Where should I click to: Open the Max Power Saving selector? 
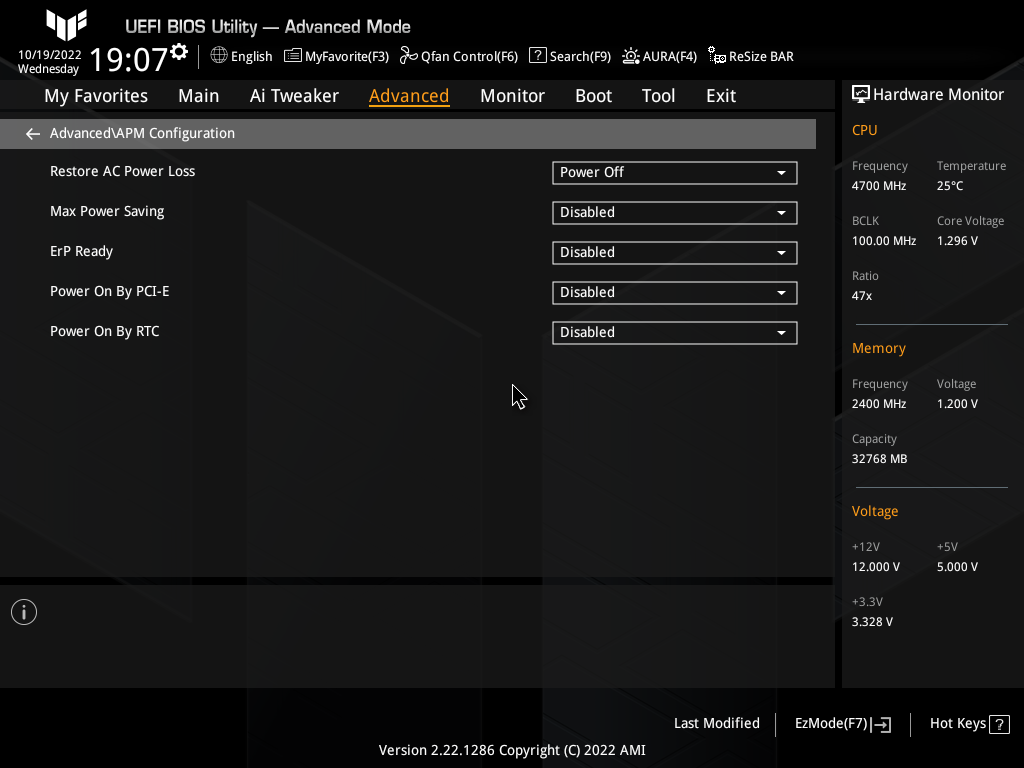click(674, 212)
